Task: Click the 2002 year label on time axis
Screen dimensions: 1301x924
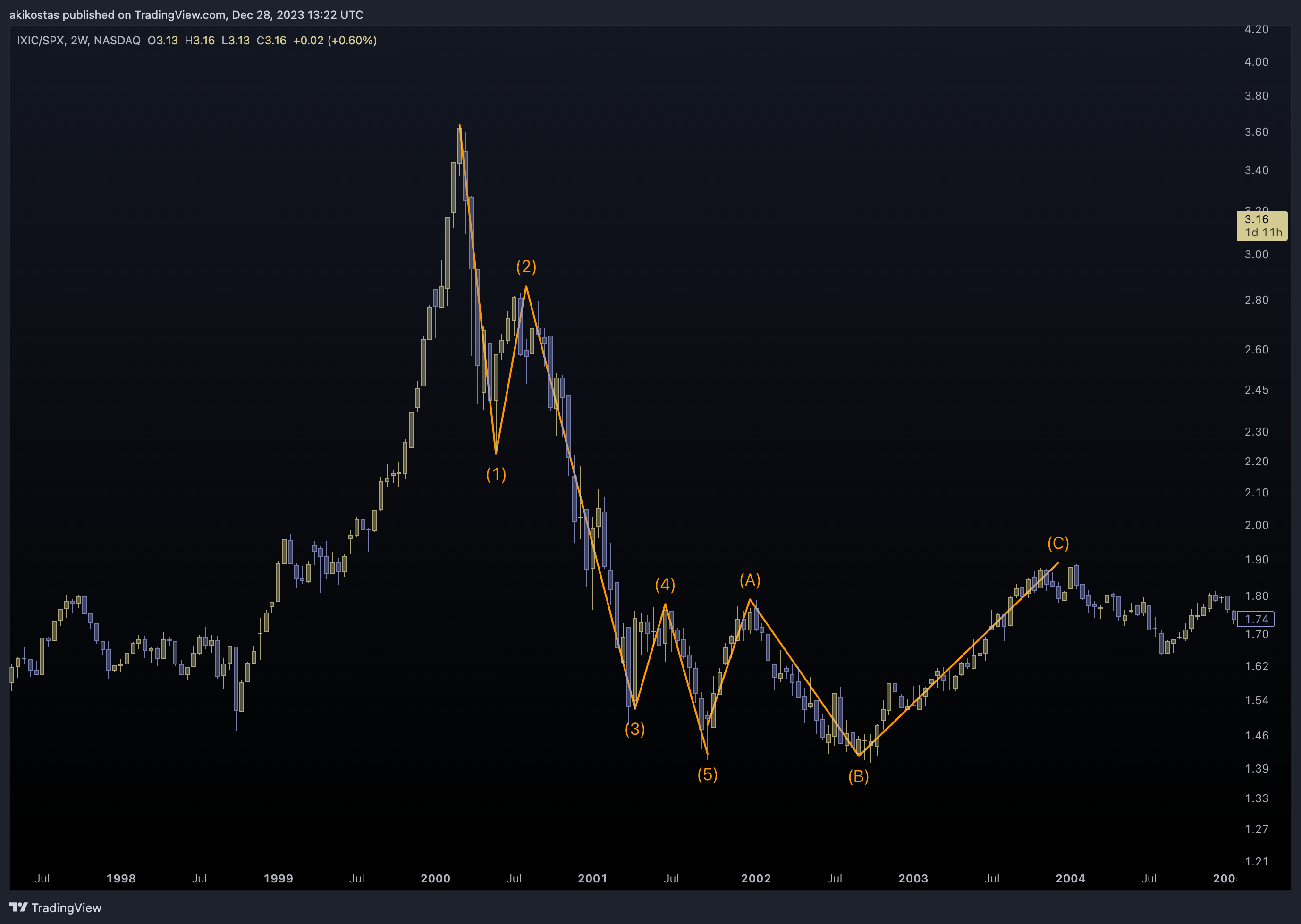Action: coord(756,879)
